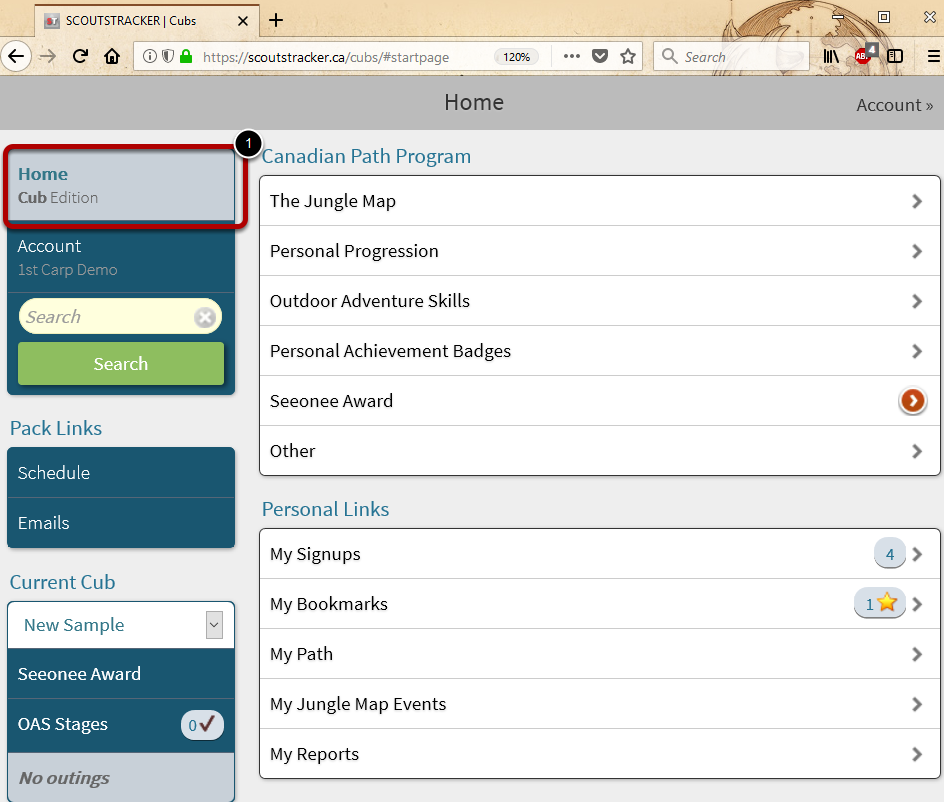Image resolution: width=944 pixels, height=802 pixels.
Task: Click the No outings text
Action: (x=64, y=779)
